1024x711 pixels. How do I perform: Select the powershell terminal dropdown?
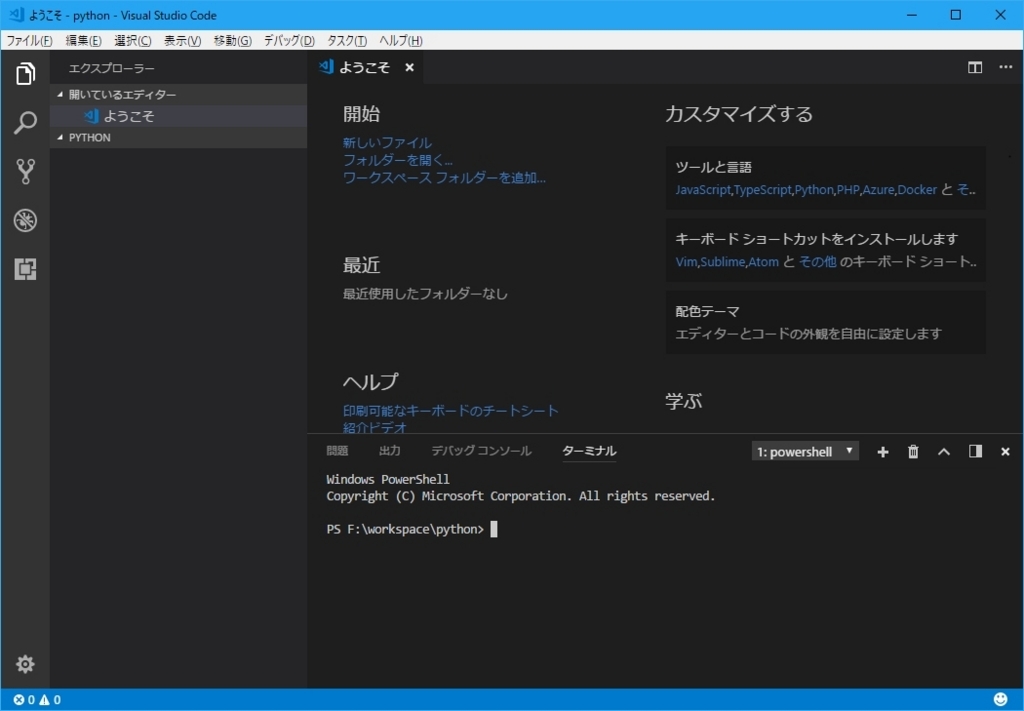[805, 452]
